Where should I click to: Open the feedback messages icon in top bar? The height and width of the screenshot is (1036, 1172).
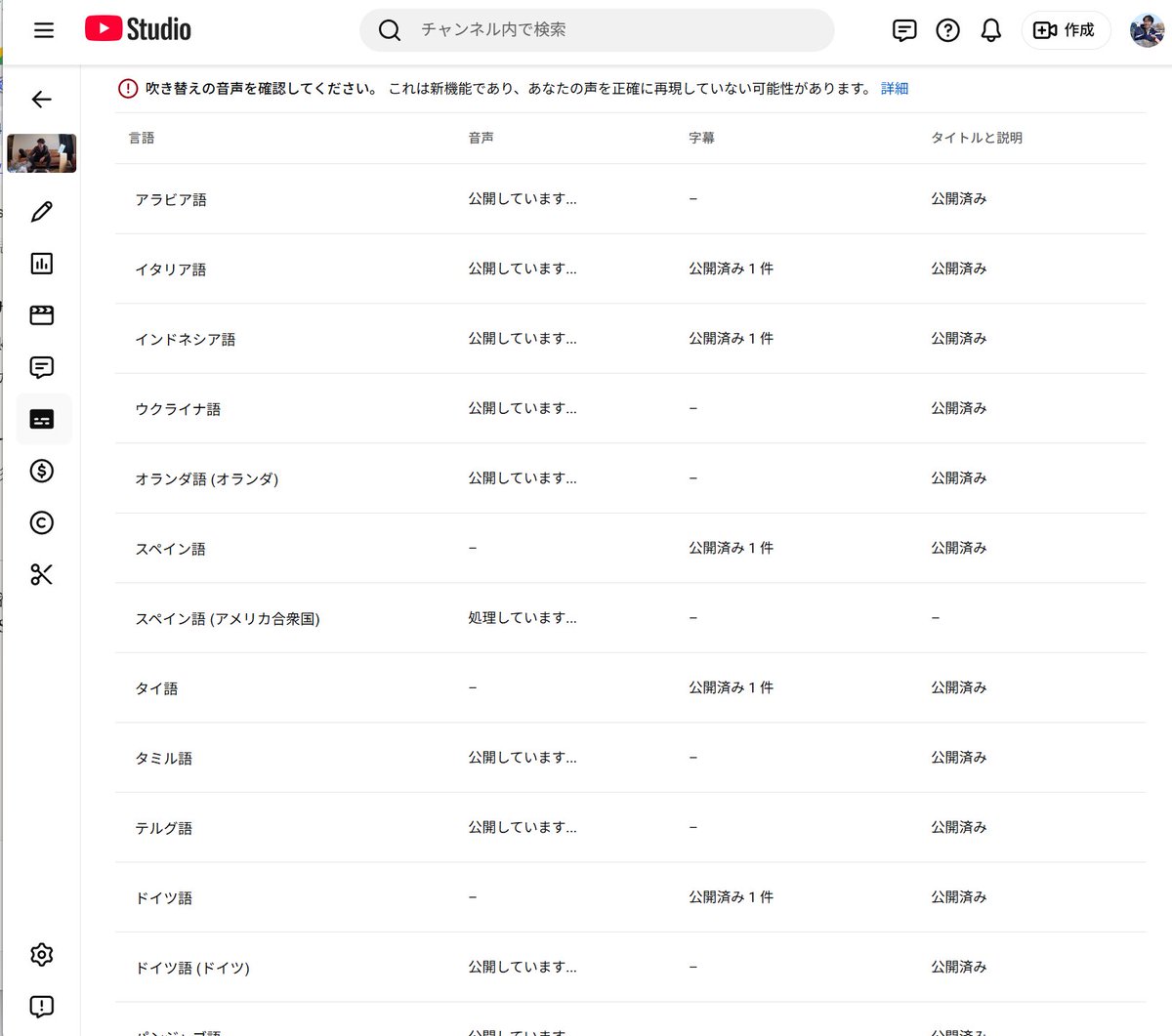903,30
